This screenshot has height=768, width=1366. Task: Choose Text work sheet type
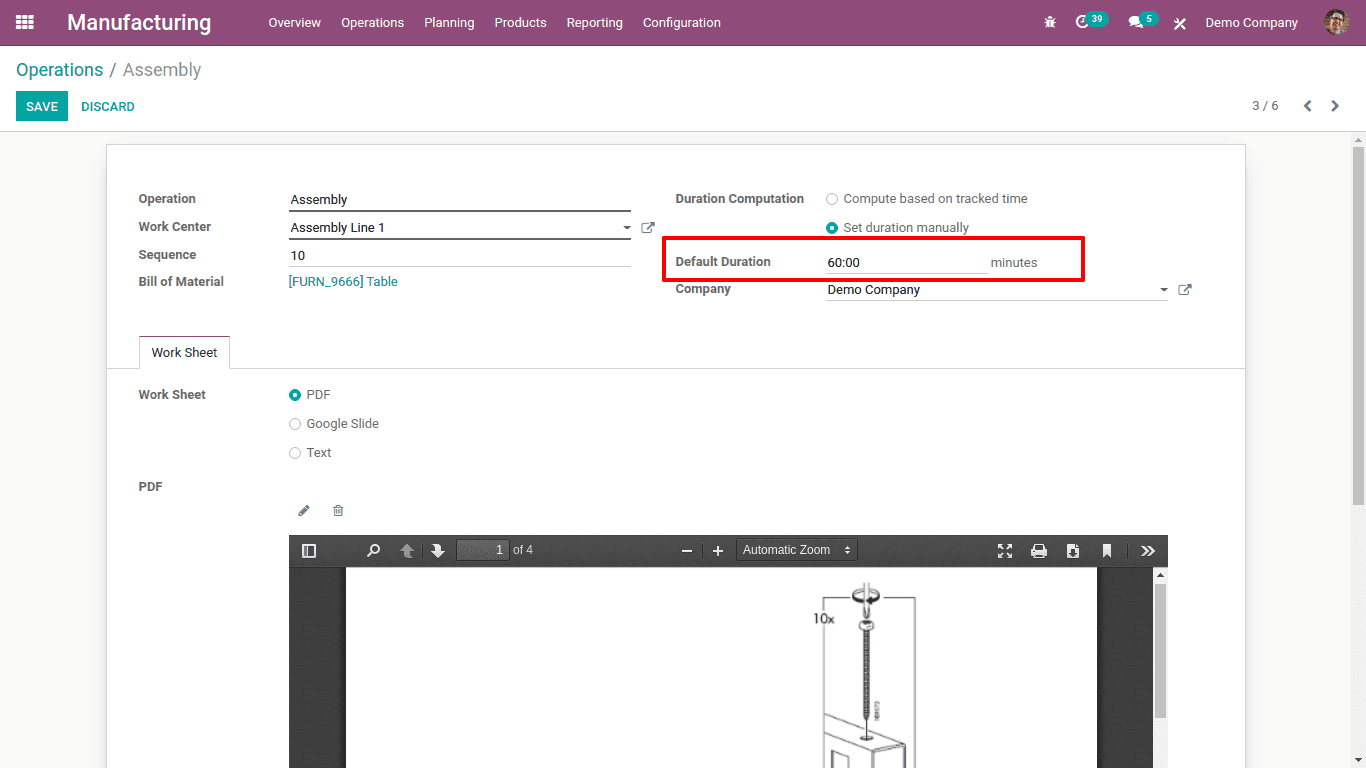point(295,453)
